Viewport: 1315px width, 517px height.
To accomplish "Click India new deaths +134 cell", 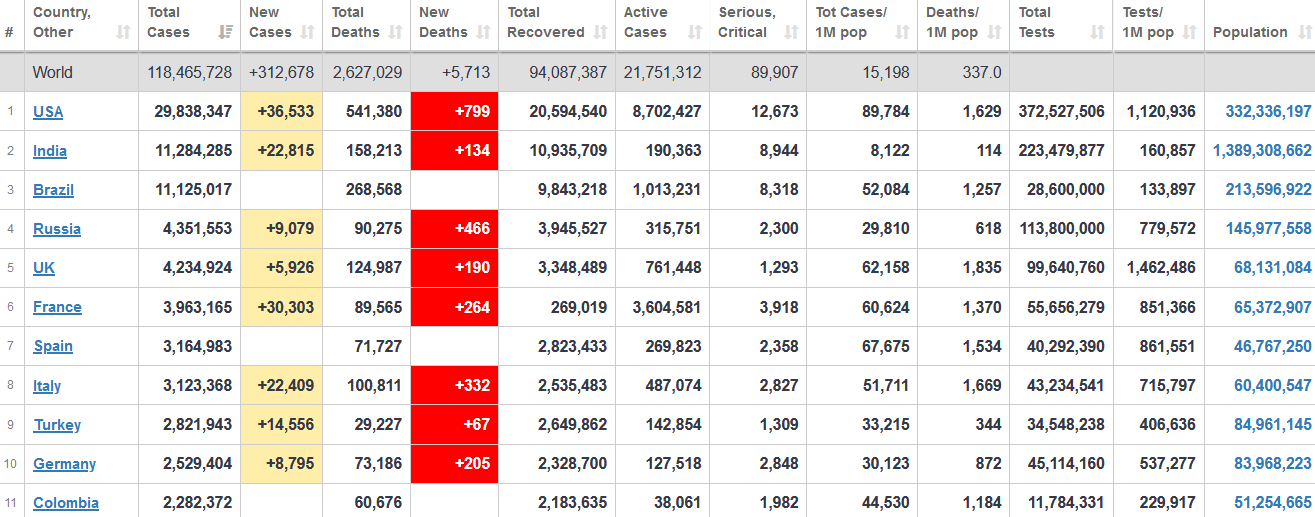I will [x=454, y=151].
